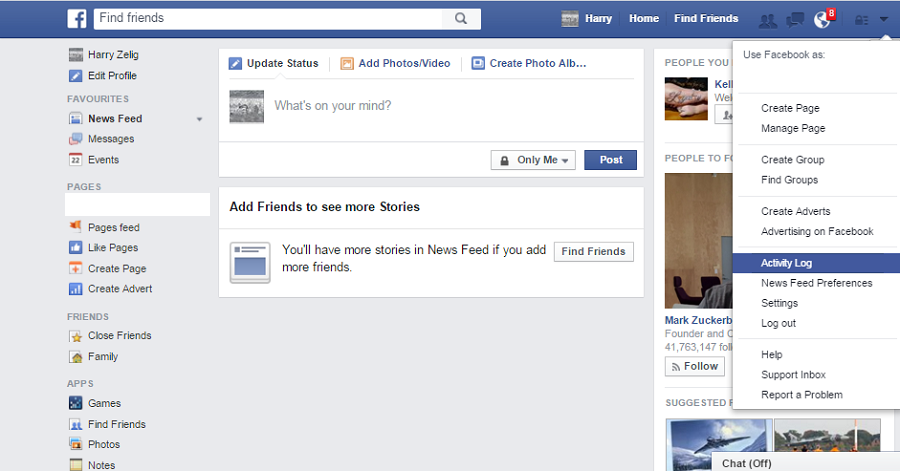Open the messages chat icon
This screenshot has height=471, width=900.
tap(795, 20)
